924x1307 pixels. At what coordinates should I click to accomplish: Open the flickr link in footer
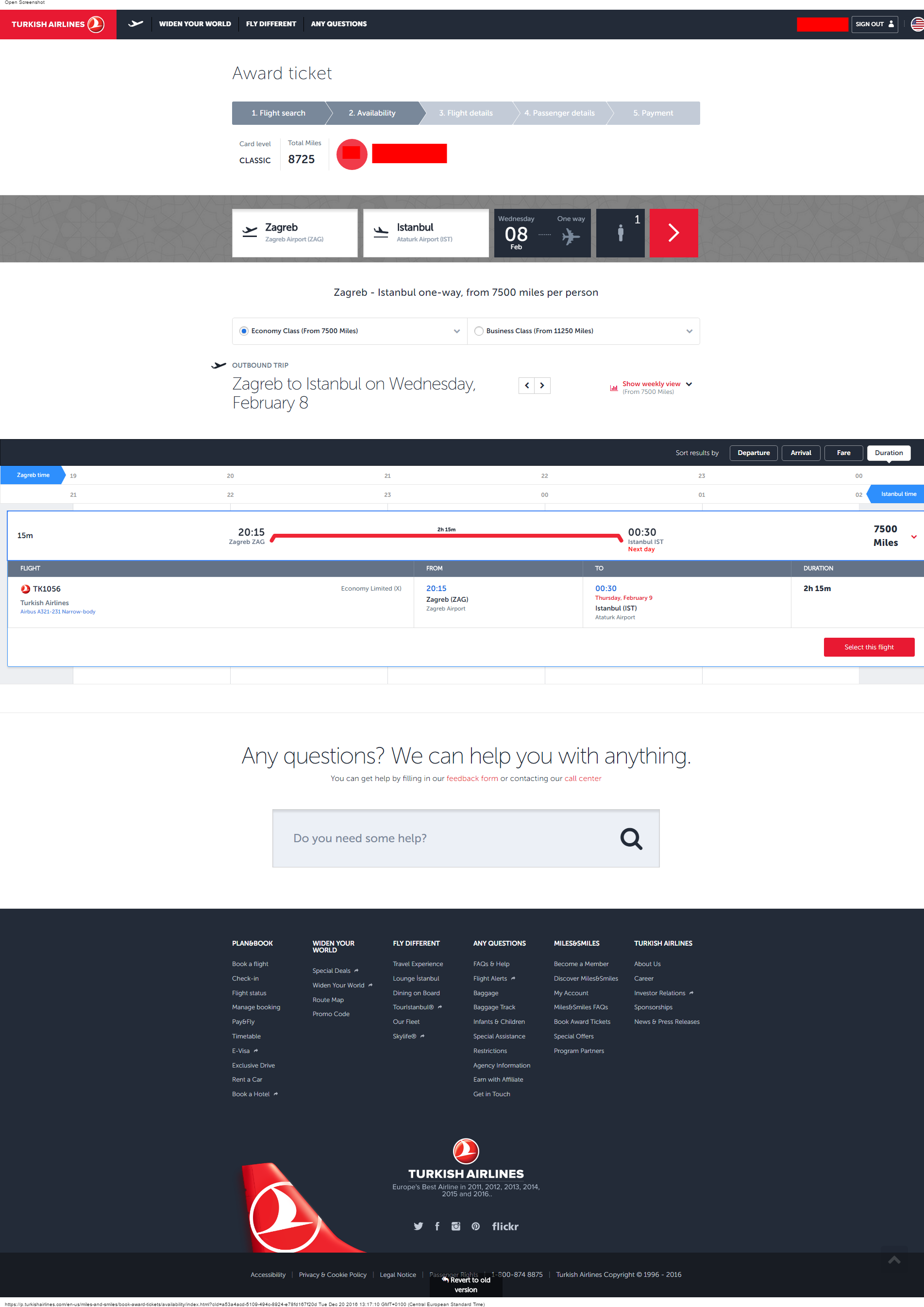tap(505, 1226)
